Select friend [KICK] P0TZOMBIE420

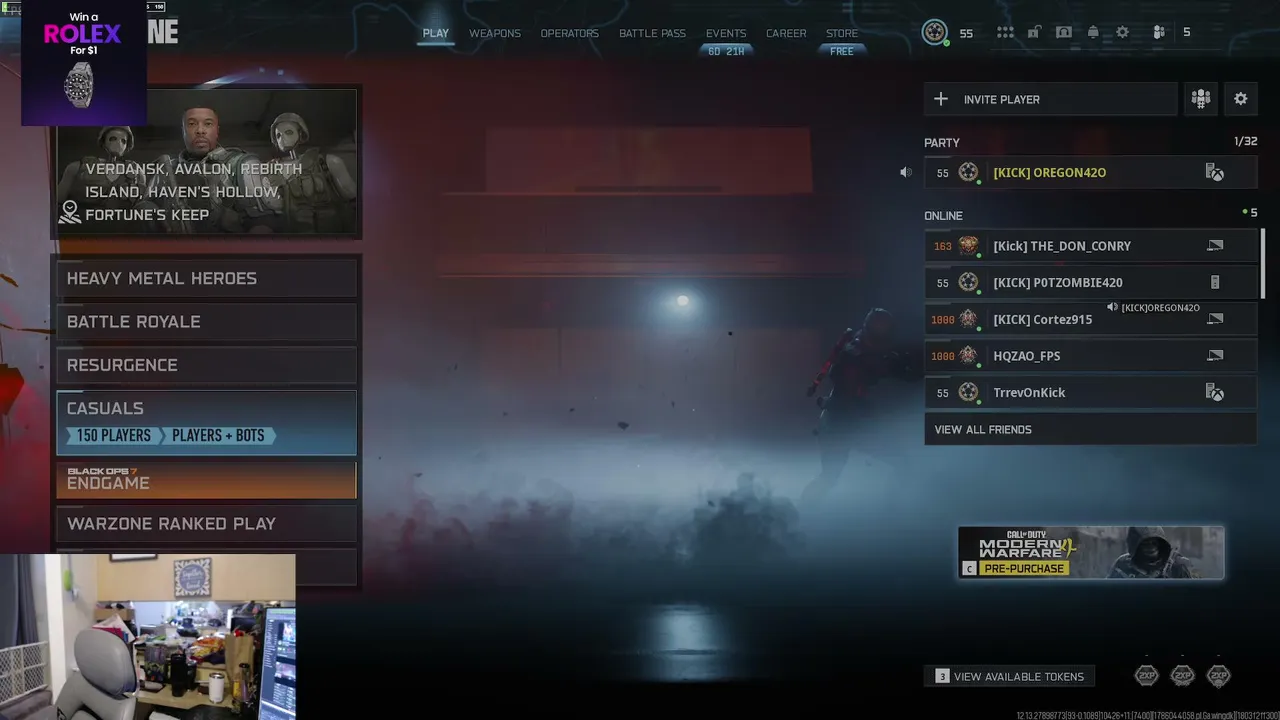1091,283
